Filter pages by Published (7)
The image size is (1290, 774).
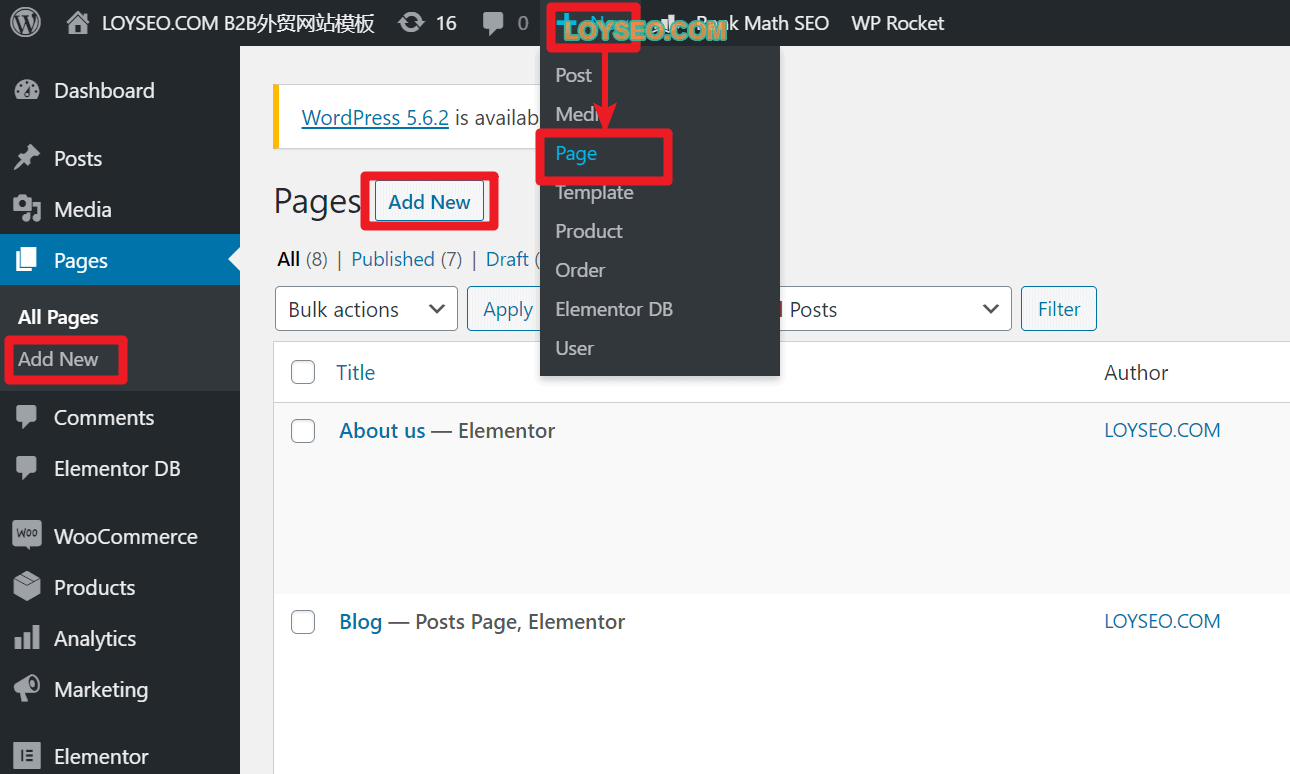click(x=407, y=259)
